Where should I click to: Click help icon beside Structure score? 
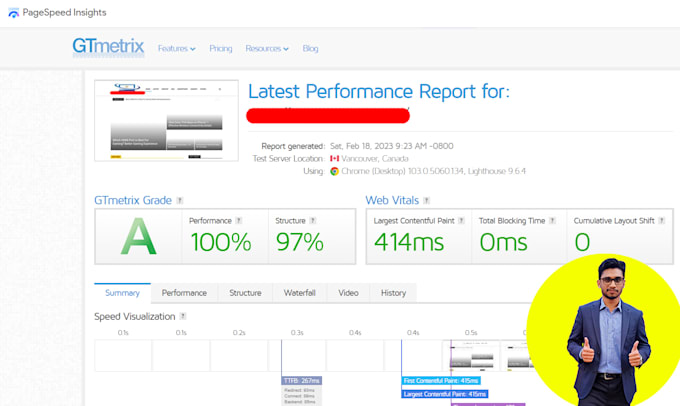[313, 221]
